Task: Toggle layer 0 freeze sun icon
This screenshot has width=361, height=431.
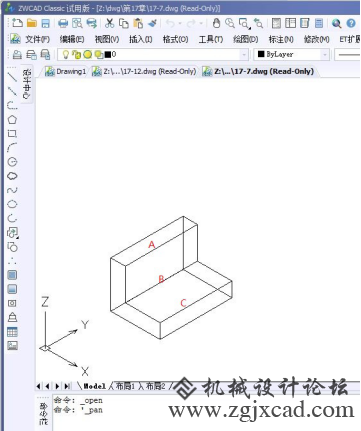Action: point(88,54)
